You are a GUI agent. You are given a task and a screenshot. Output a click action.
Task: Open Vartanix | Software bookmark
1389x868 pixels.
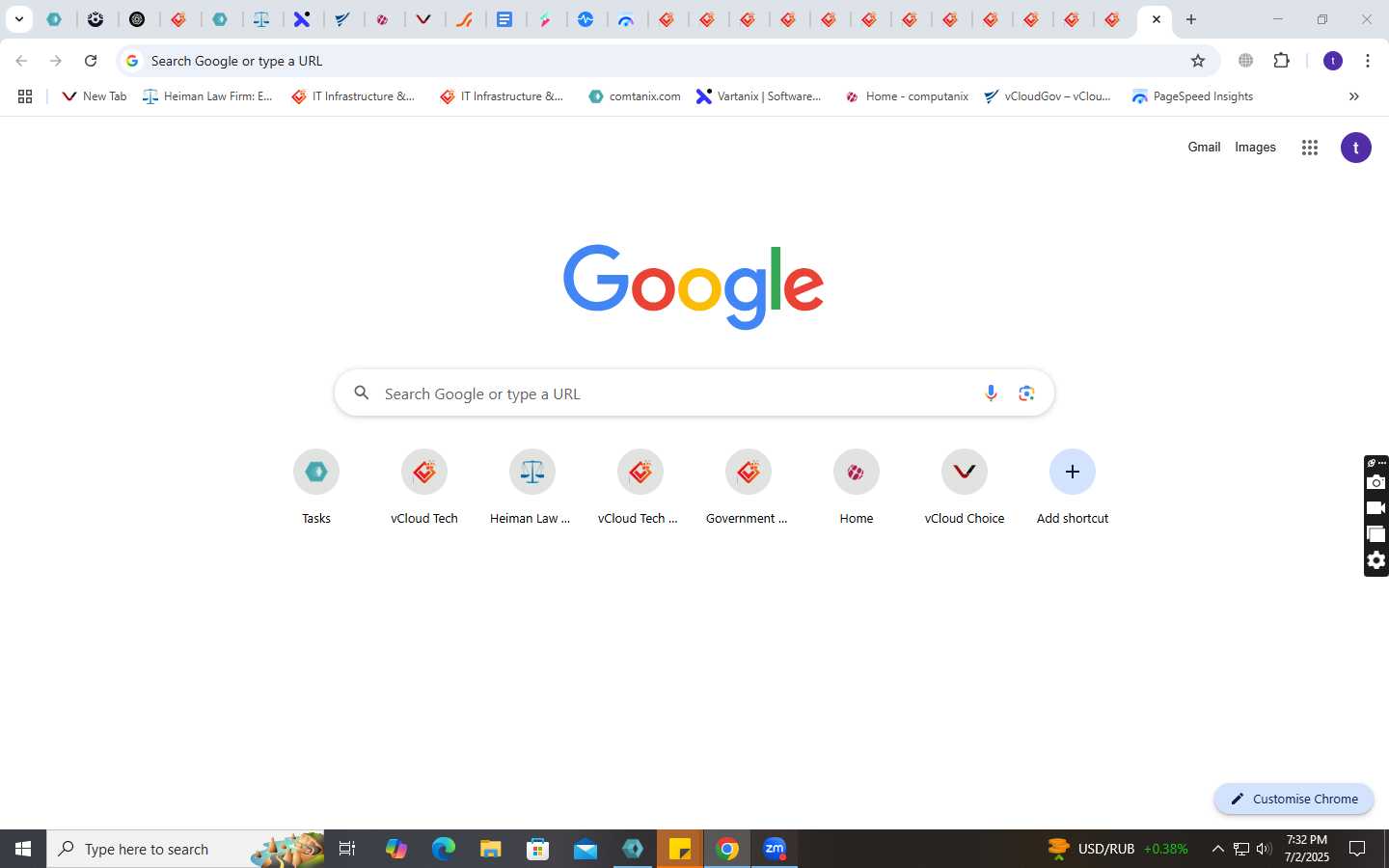[759, 96]
